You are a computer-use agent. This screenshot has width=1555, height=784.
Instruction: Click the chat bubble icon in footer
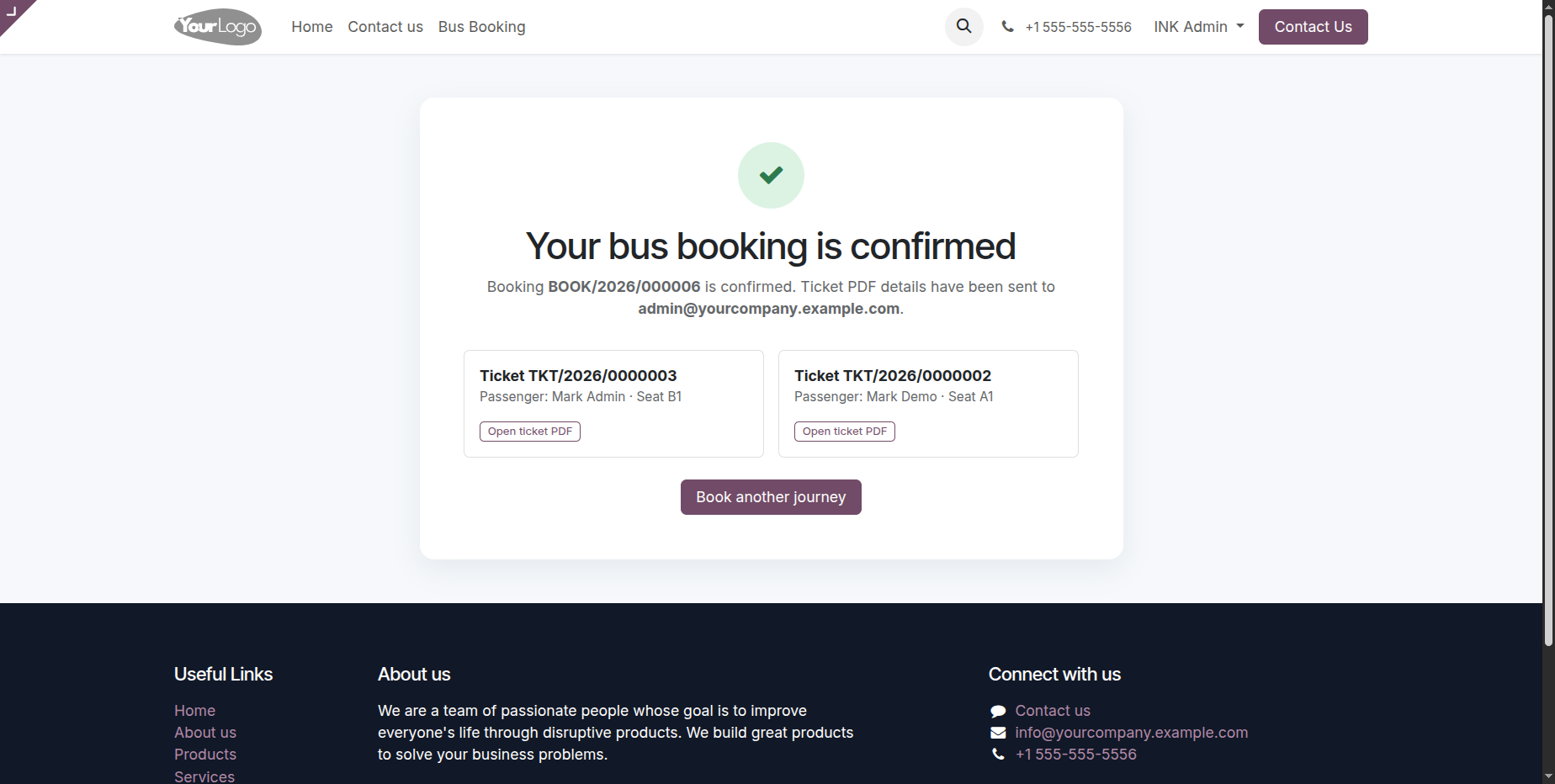click(998, 712)
